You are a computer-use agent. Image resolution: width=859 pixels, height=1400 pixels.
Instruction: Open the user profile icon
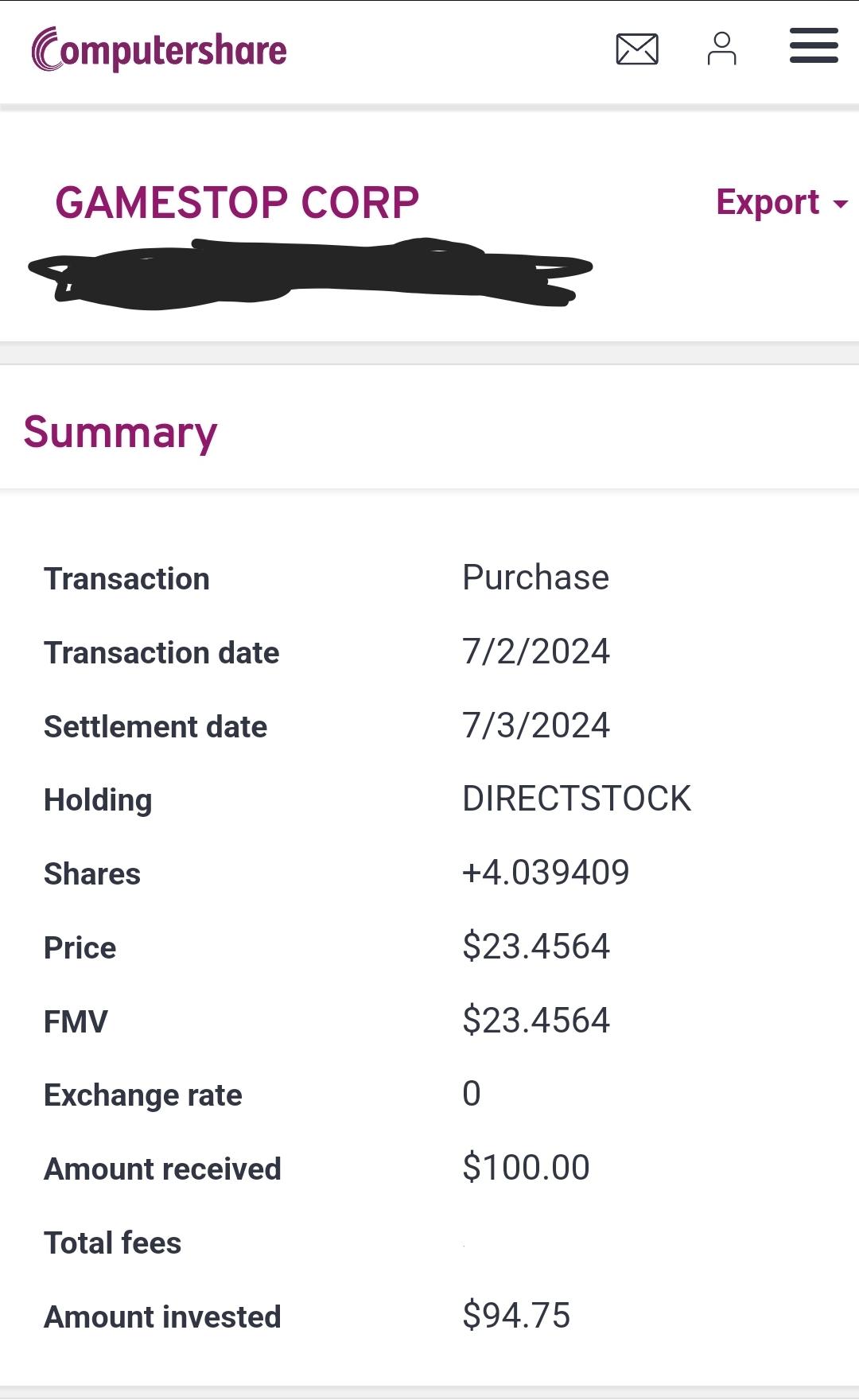tap(721, 49)
